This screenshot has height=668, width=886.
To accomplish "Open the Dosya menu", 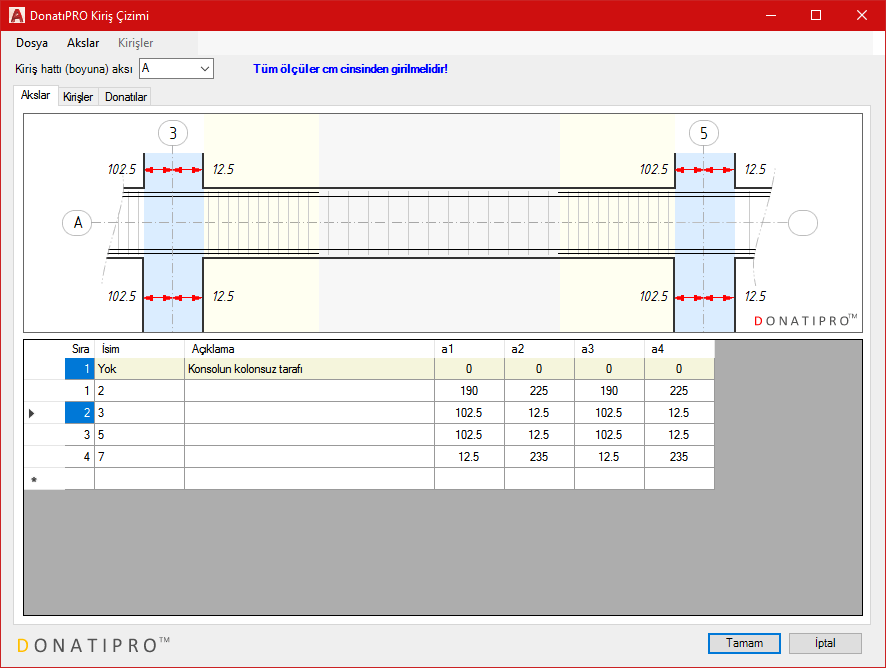I will coord(32,43).
